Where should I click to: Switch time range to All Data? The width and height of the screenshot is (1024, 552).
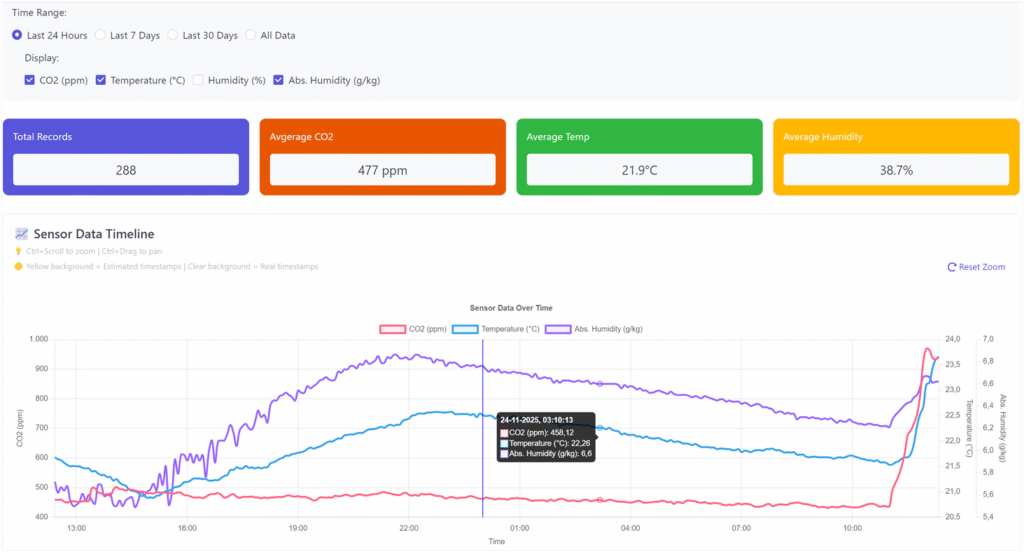tap(251, 35)
